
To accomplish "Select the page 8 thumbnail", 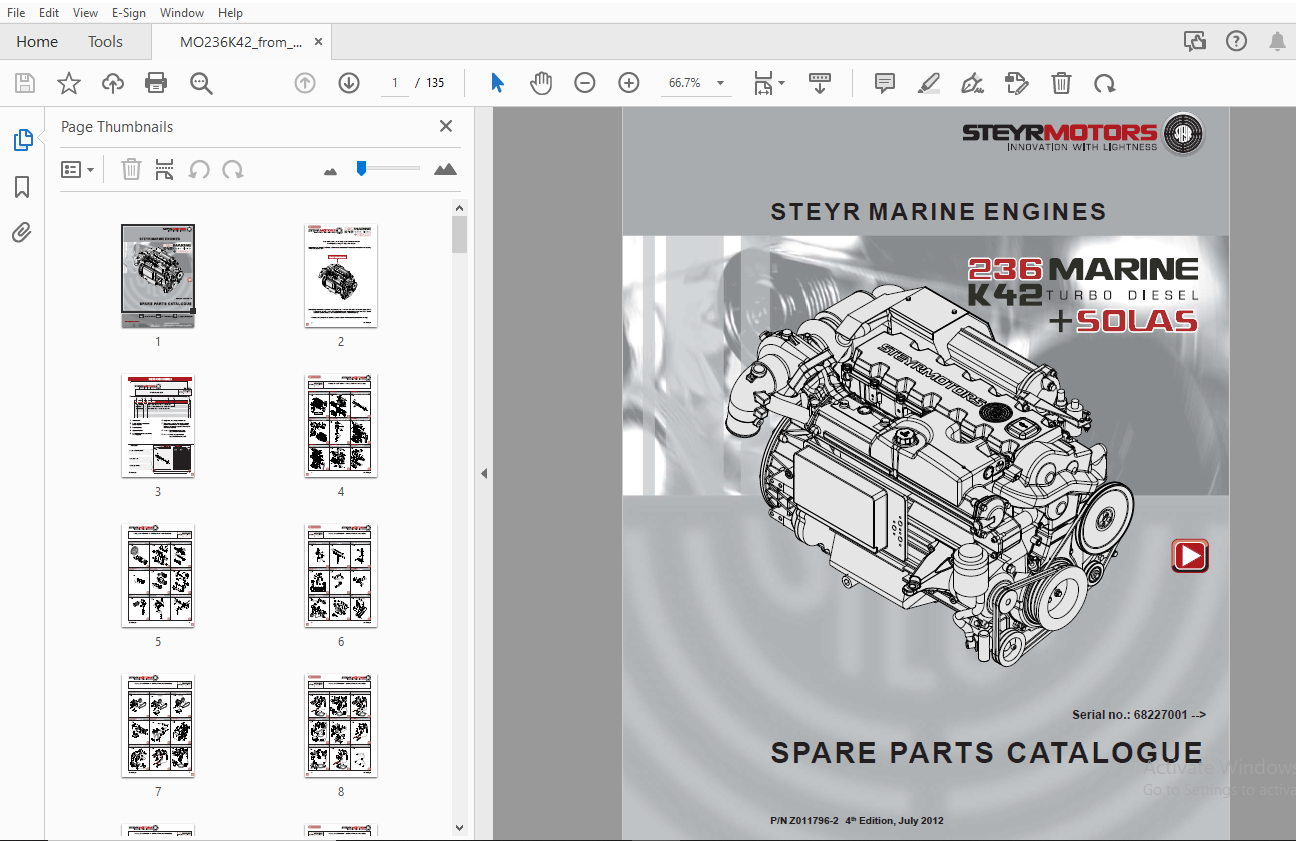I will pos(341,725).
